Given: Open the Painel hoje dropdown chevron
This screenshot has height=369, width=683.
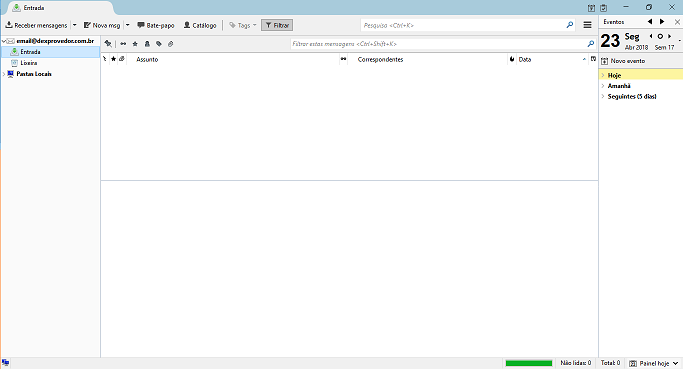Looking at the screenshot, I should (676, 363).
